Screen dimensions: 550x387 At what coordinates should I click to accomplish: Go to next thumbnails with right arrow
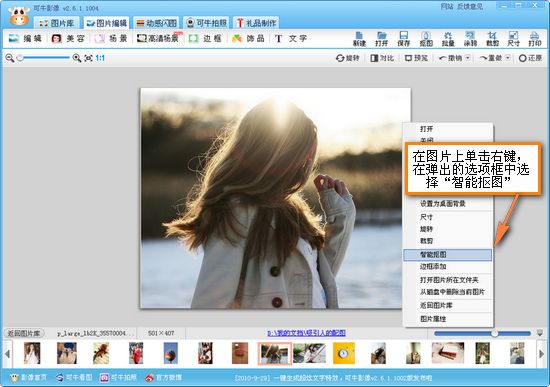coord(542,354)
